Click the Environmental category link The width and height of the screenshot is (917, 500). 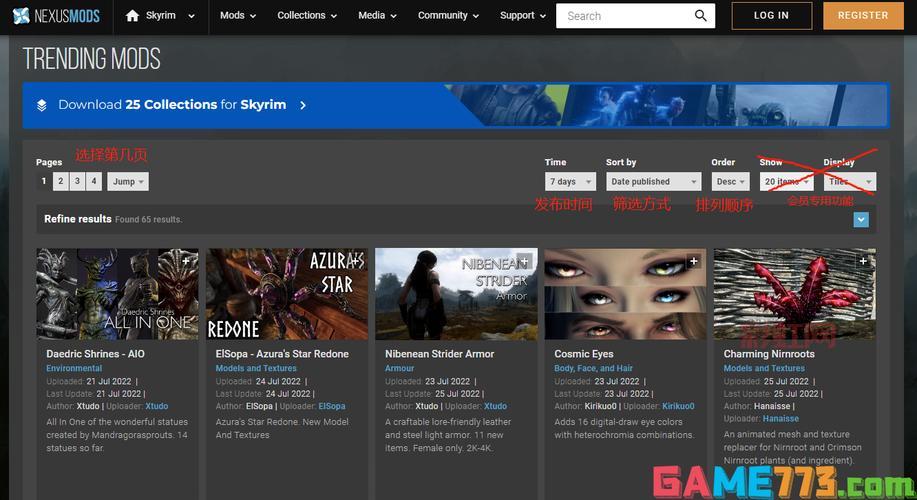pos(74,368)
